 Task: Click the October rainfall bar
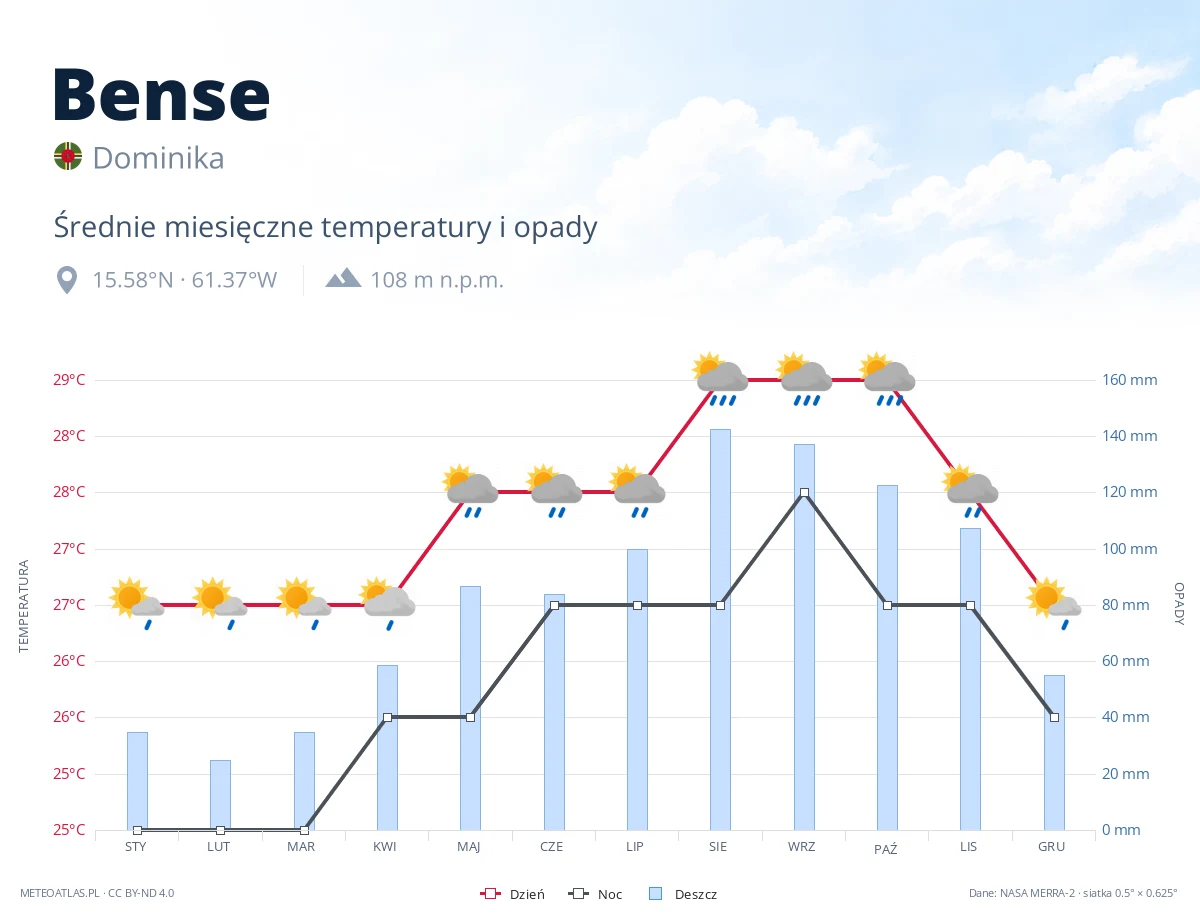(887, 658)
